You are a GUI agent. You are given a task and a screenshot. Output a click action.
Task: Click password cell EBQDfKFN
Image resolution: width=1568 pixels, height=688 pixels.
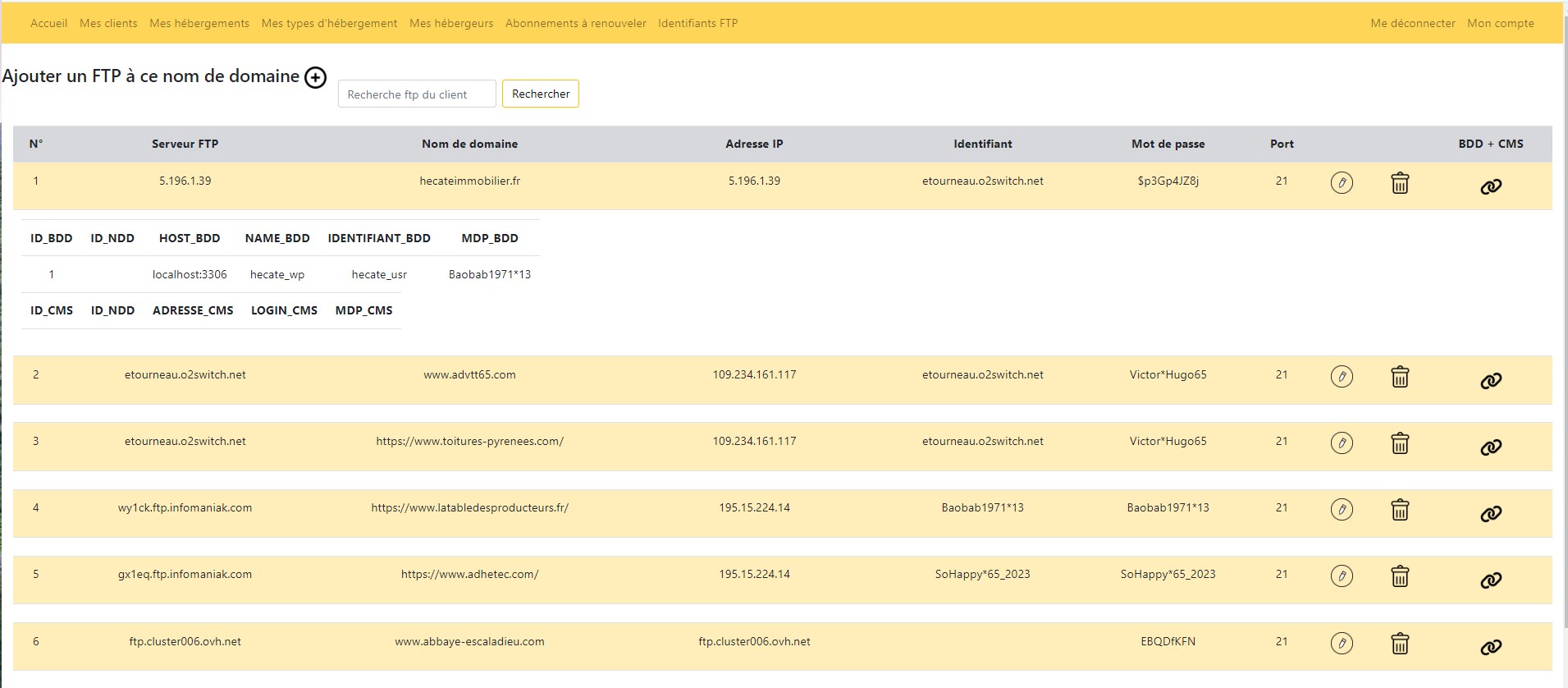pos(1168,641)
